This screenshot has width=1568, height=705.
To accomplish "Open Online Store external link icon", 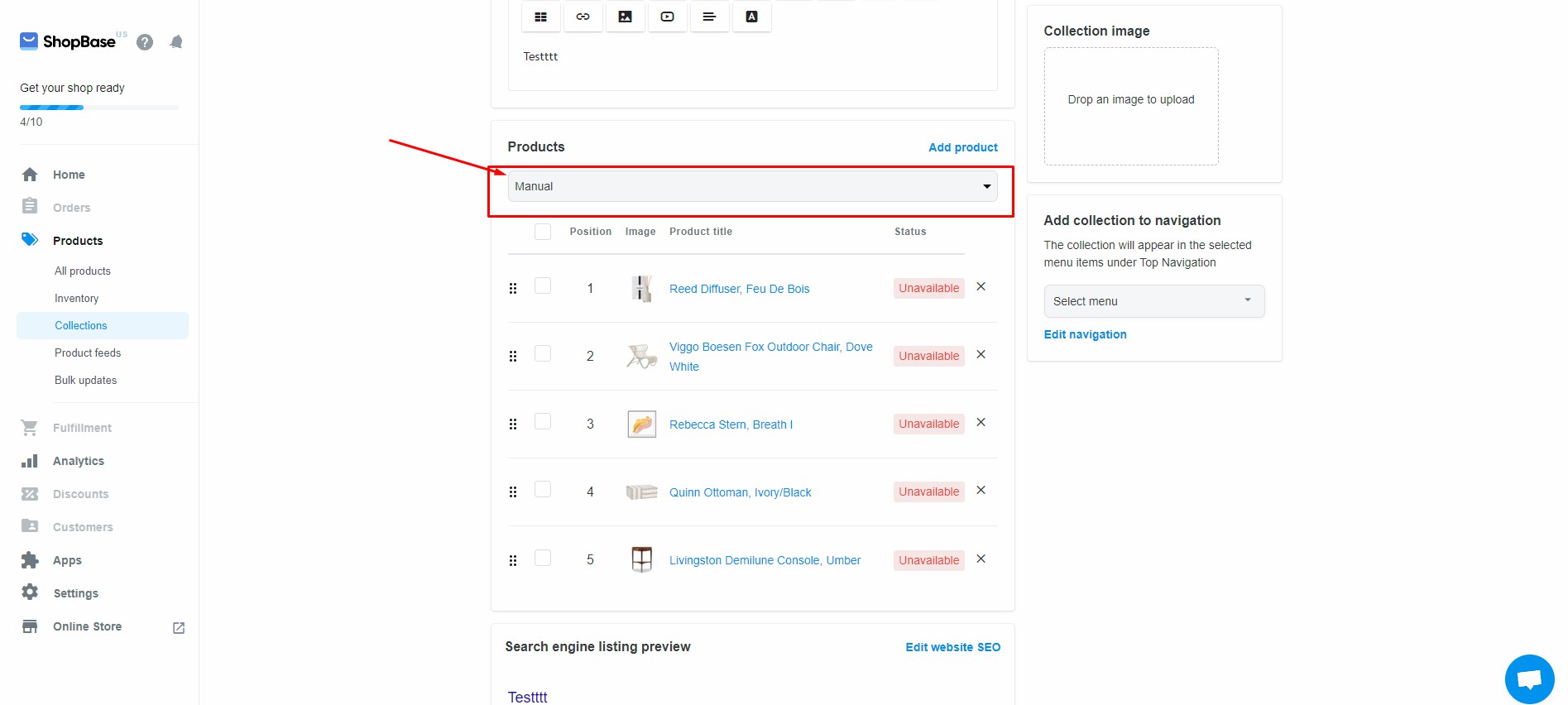I will pos(179,628).
